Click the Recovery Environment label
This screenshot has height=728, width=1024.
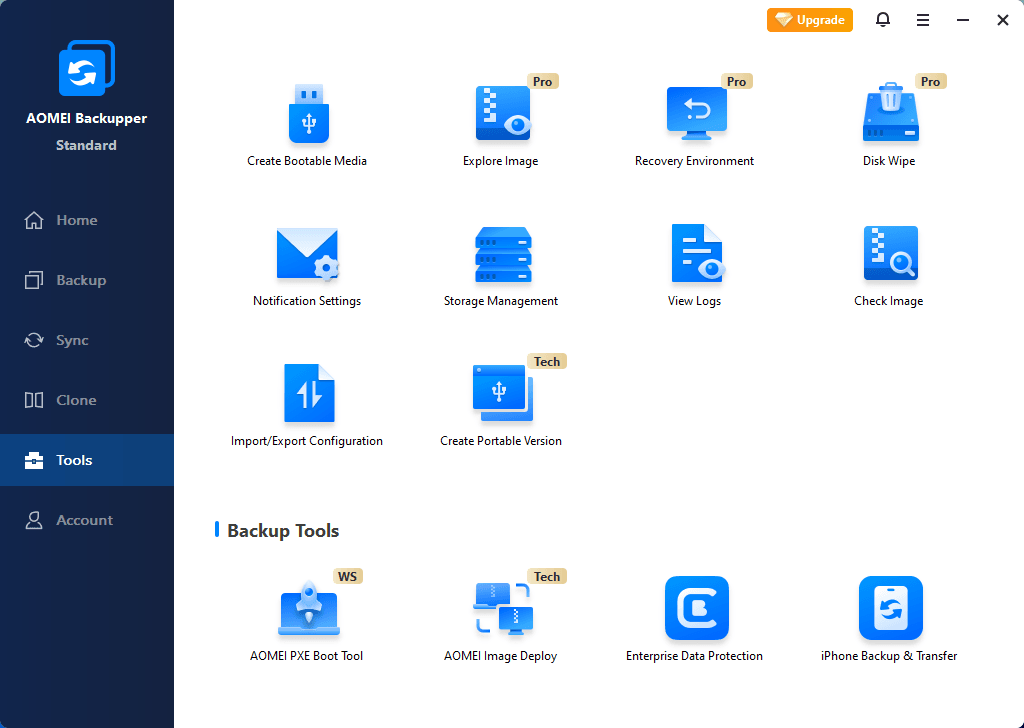click(x=694, y=161)
